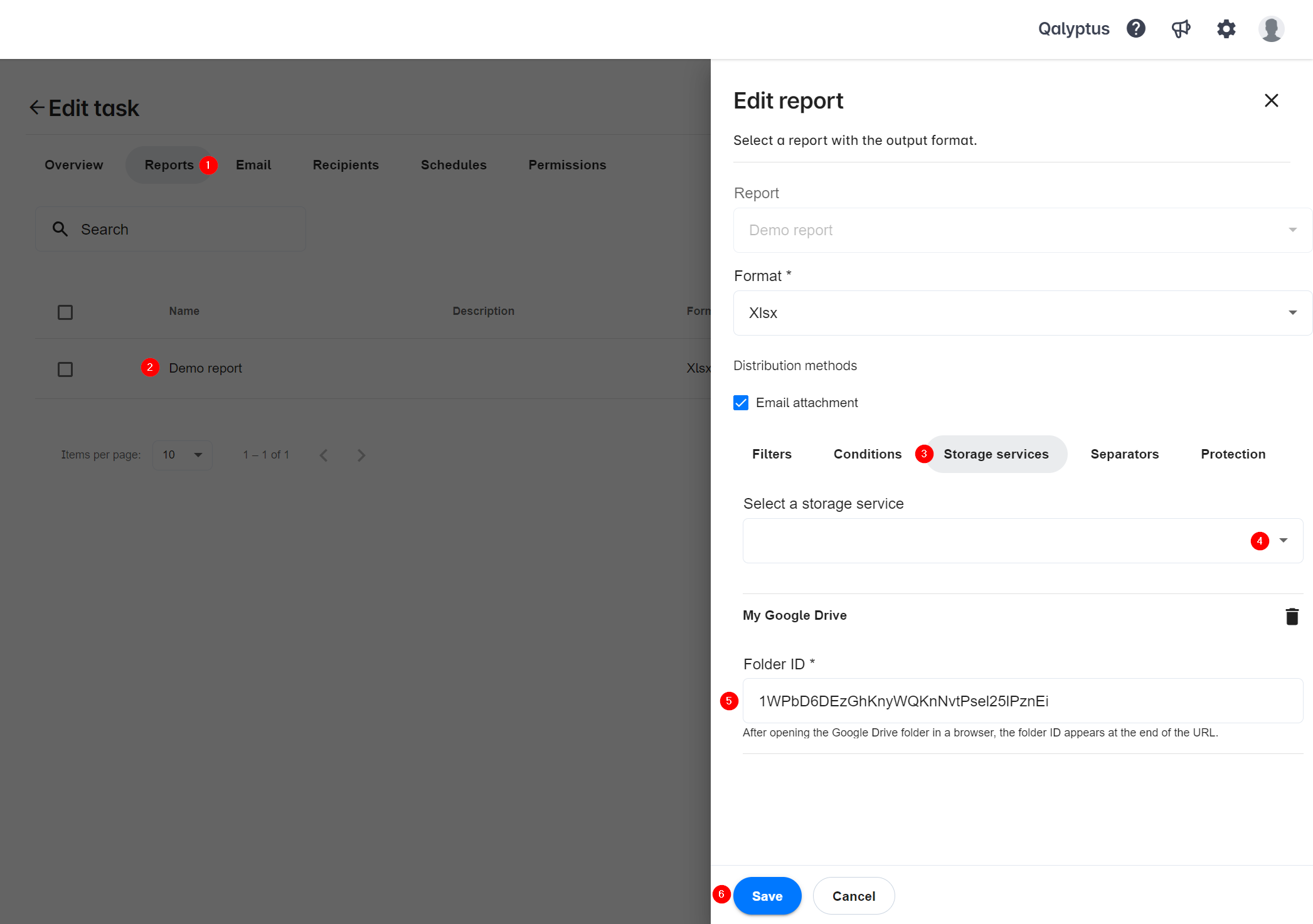Click the megaphone announcements icon

pos(1182,28)
